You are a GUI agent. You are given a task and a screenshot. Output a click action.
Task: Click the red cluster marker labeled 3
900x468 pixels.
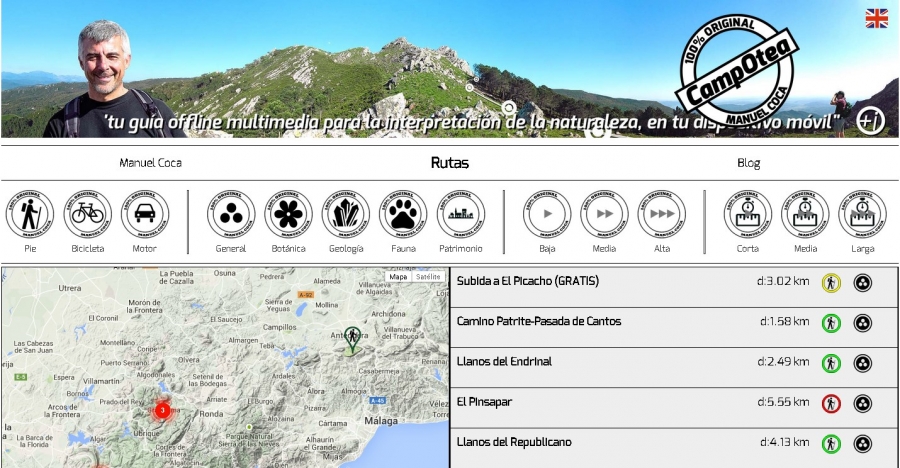(x=162, y=410)
